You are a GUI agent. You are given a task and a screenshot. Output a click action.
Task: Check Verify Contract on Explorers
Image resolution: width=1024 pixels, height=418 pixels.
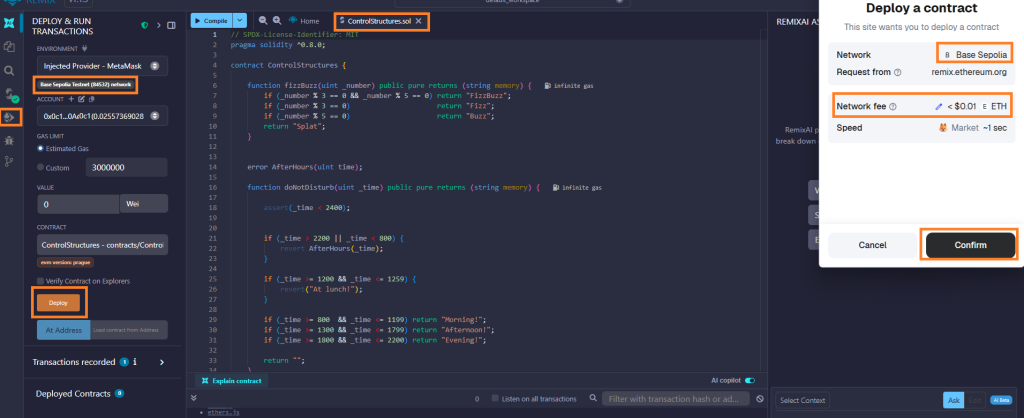pyautogui.click(x=41, y=281)
